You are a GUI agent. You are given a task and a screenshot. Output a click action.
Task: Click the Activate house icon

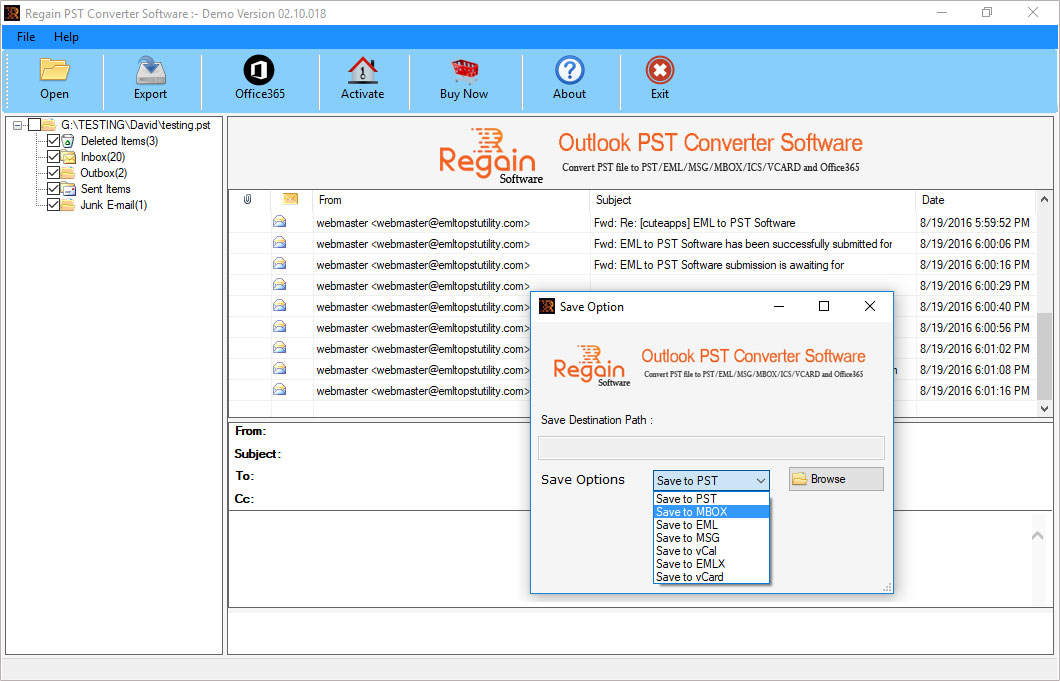click(362, 70)
